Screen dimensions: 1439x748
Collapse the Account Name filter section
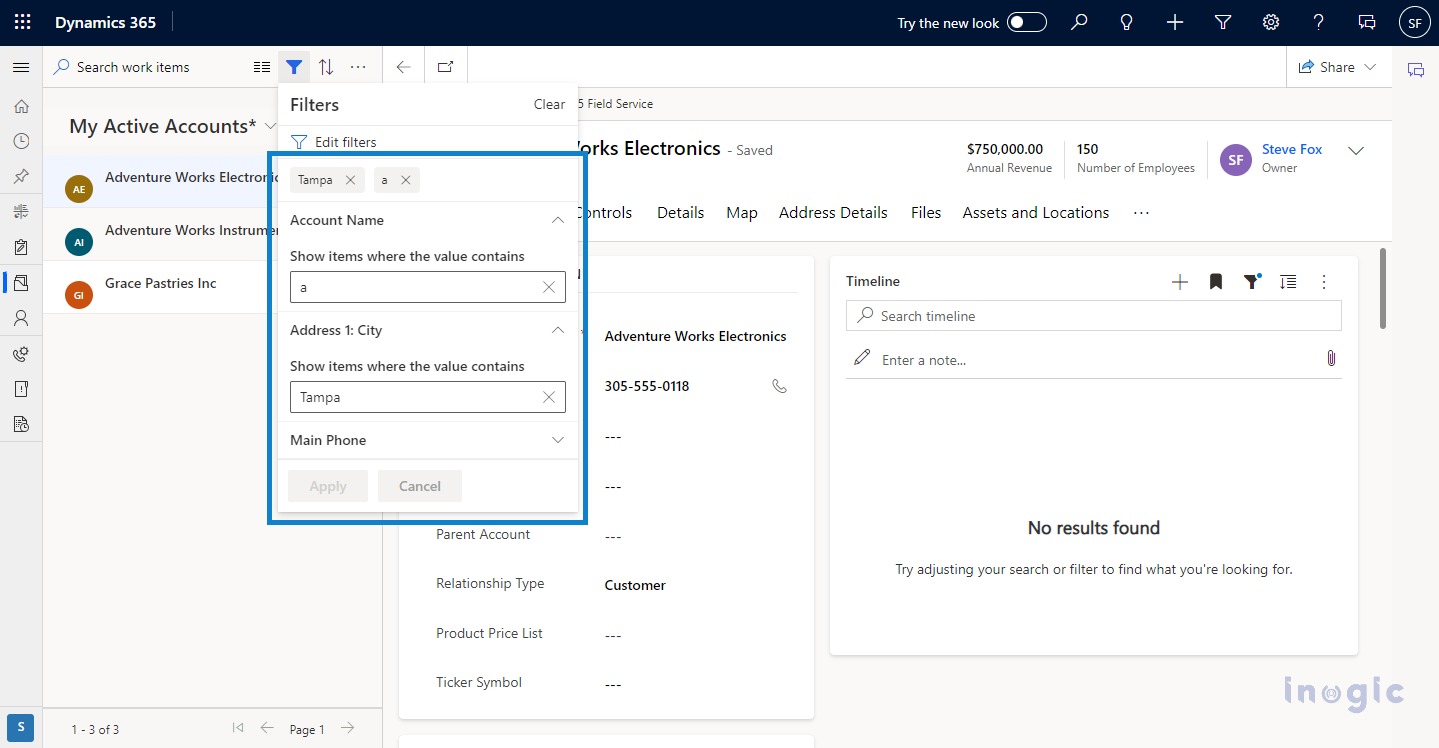558,220
